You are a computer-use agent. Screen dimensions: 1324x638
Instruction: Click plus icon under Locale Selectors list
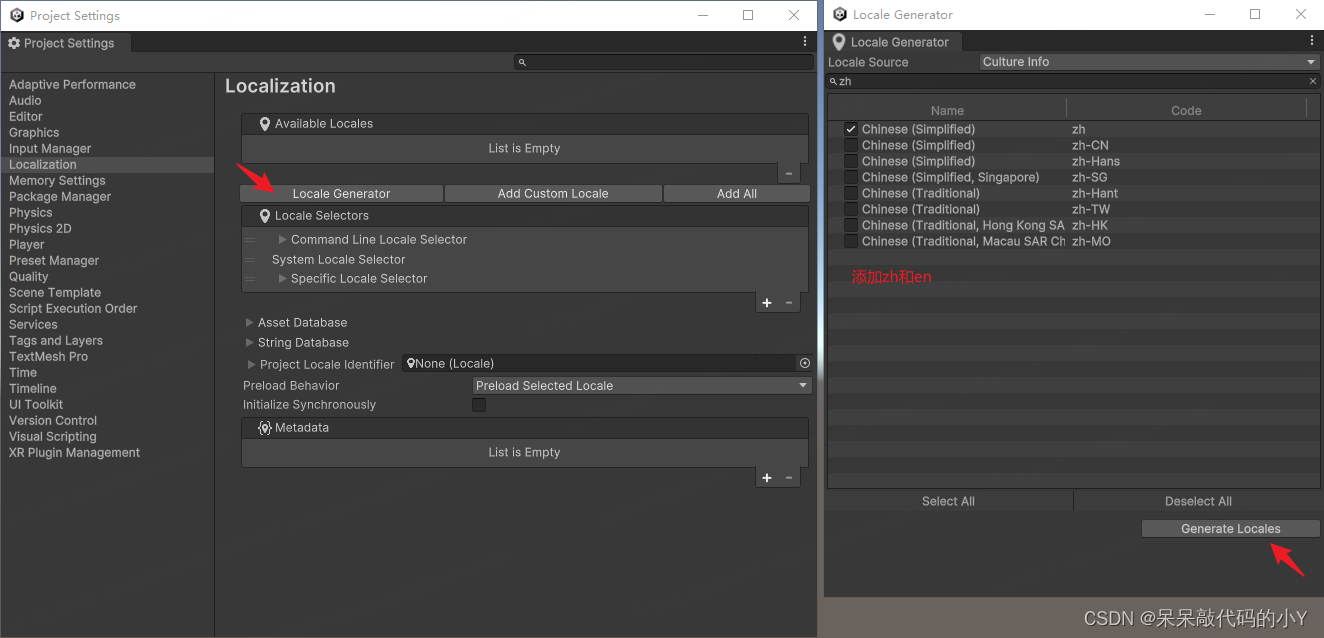pos(767,303)
